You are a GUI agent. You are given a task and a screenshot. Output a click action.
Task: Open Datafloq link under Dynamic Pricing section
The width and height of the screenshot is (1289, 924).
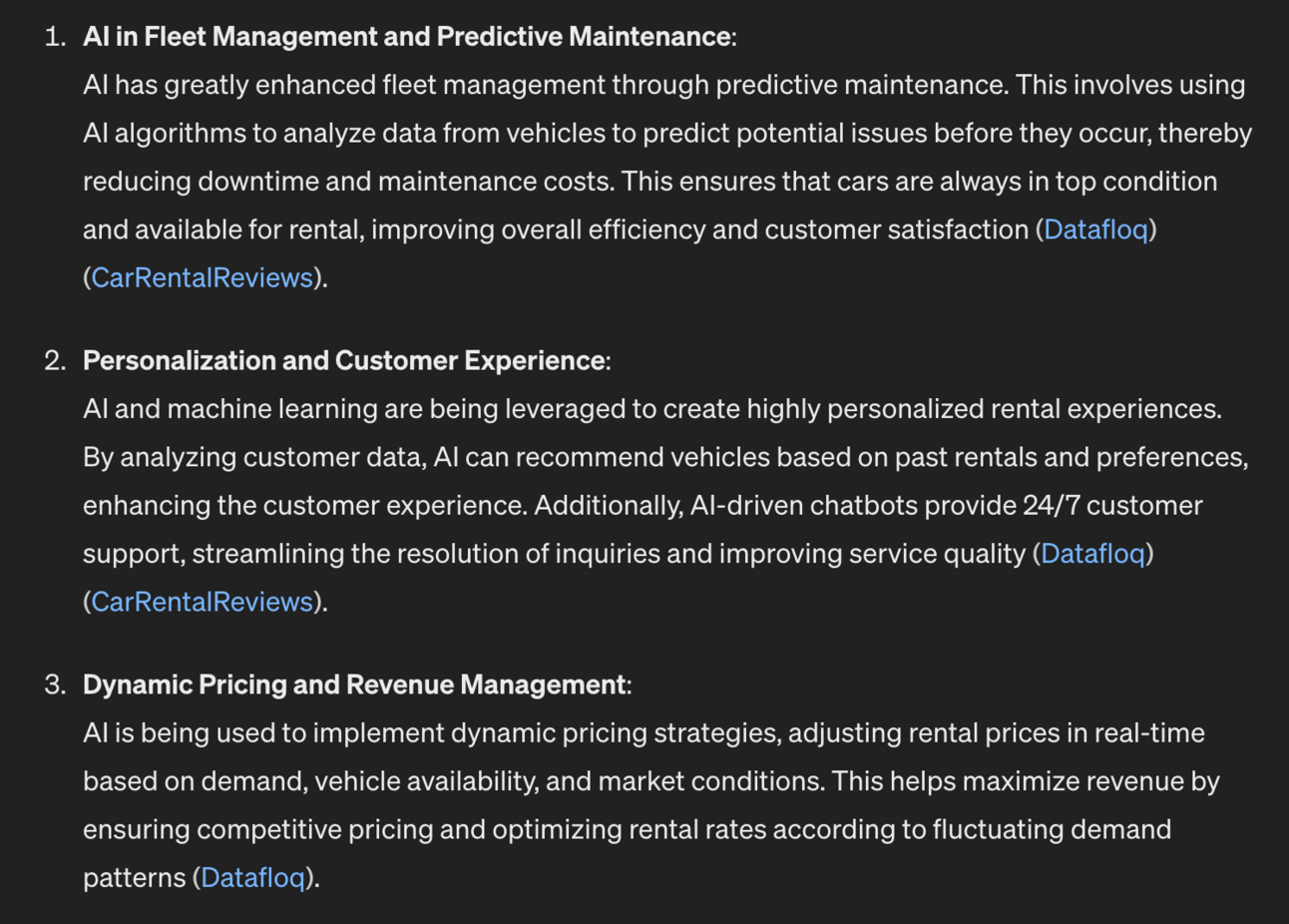click(252, 878)
